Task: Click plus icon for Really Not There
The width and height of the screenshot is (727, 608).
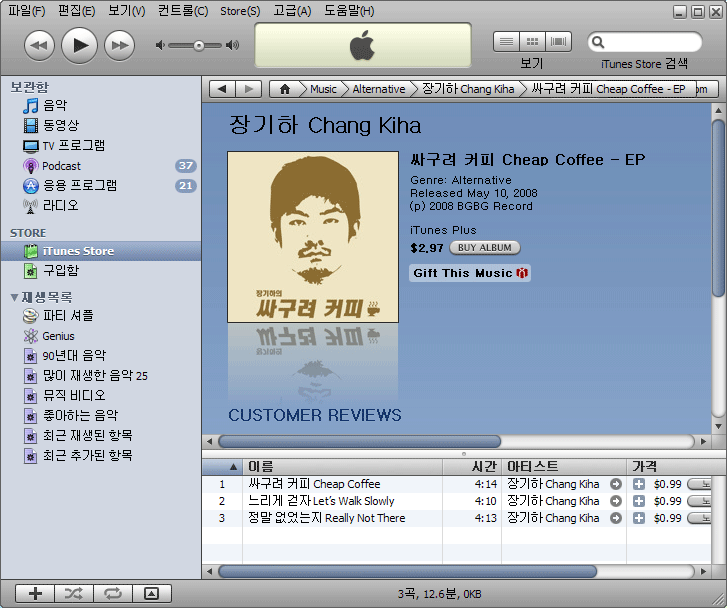Action: (x=639, y=518)
